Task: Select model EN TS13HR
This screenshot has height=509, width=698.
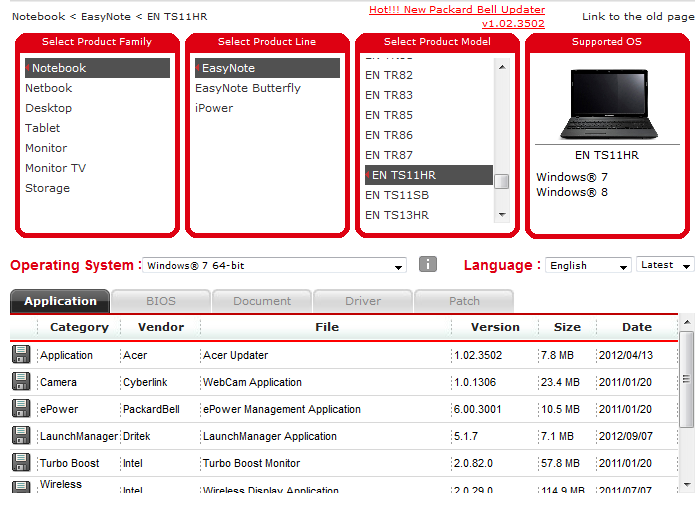Action: coord(397,216)
